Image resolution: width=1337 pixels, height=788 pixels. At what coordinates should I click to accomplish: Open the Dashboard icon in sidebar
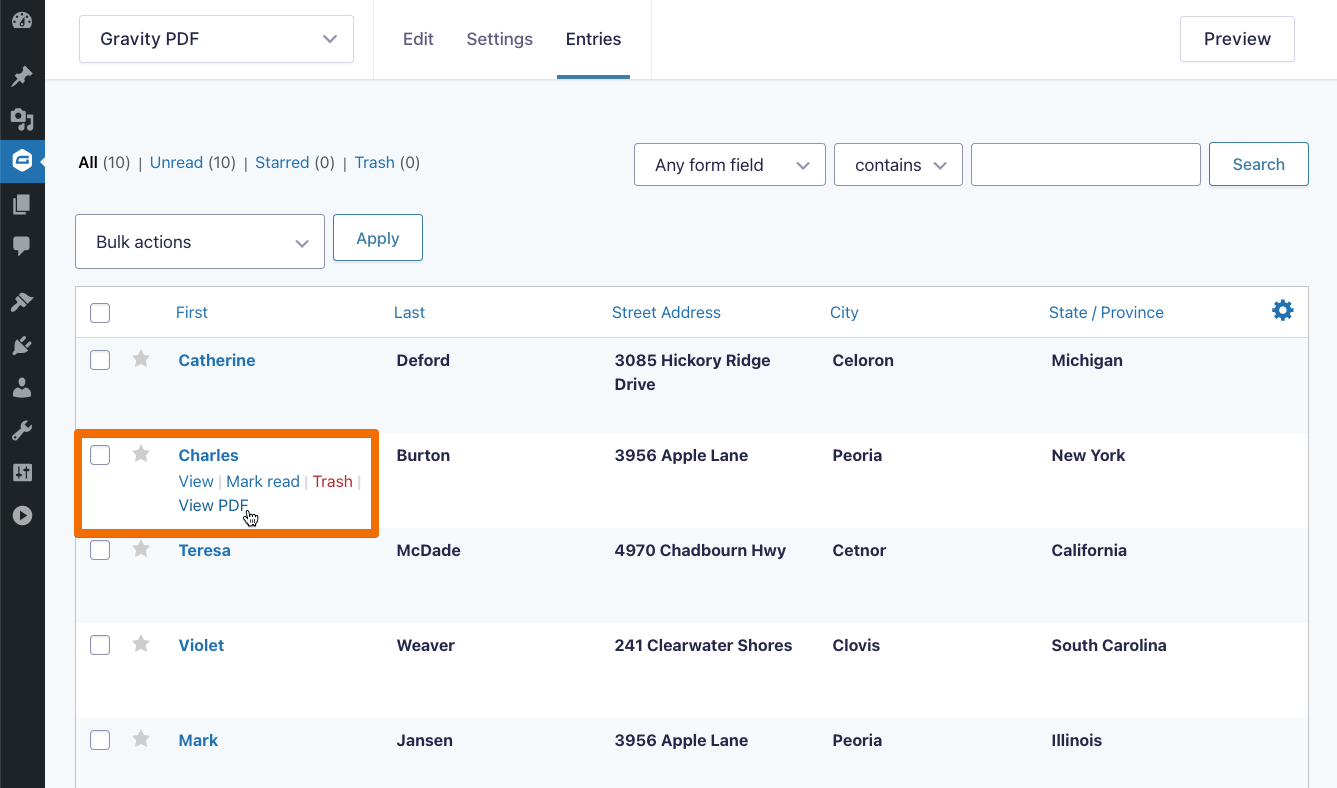click(22, 20)
